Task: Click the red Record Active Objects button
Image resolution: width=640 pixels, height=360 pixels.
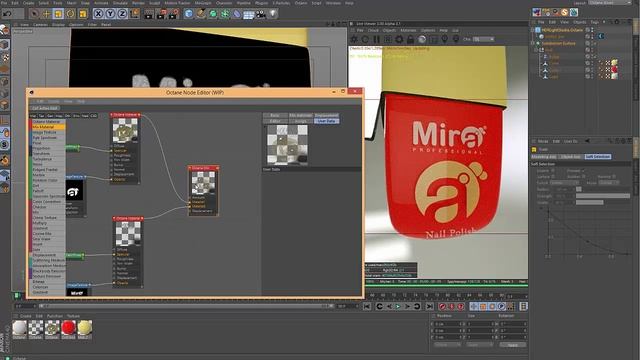Action: [442, 306]
